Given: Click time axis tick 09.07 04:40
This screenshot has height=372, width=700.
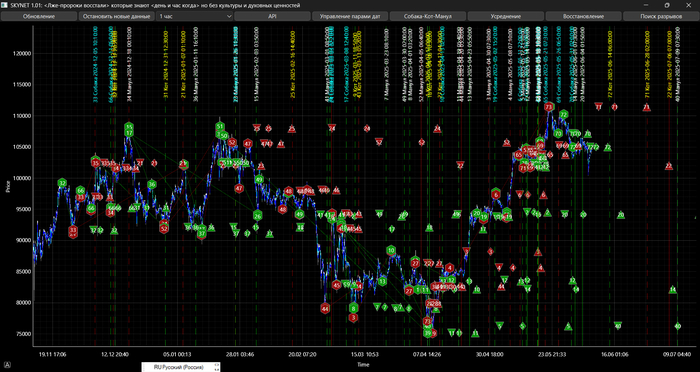Looking at the screenshot, I should [x=677, y=354].
